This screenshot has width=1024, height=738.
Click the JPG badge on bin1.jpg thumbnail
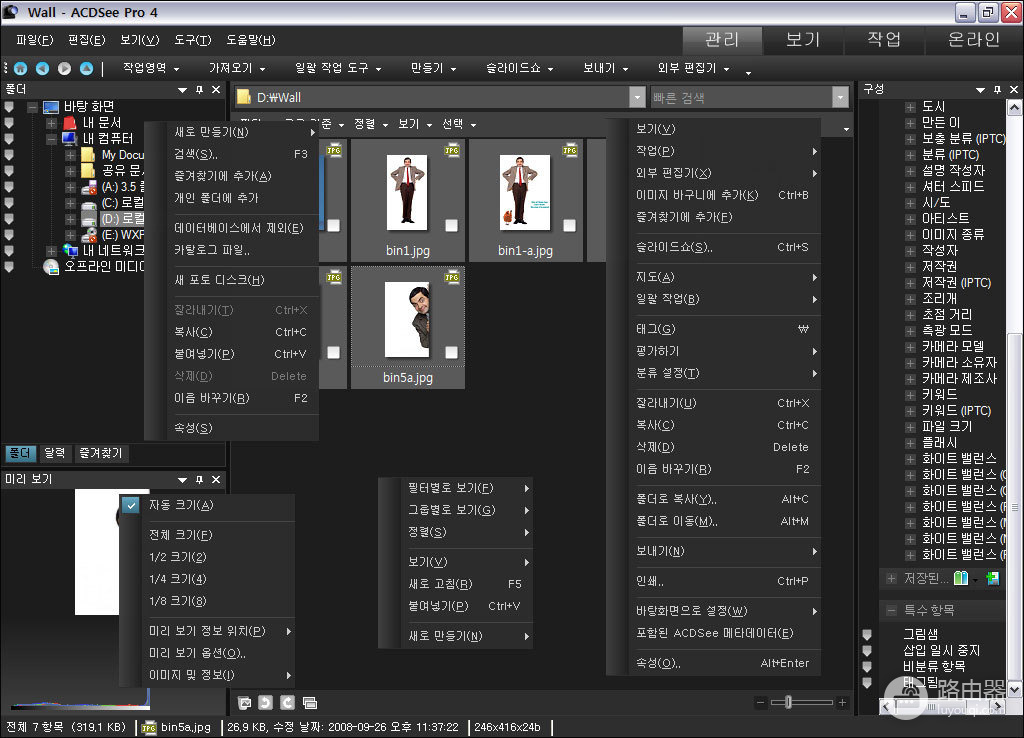[x=452, y=150]
